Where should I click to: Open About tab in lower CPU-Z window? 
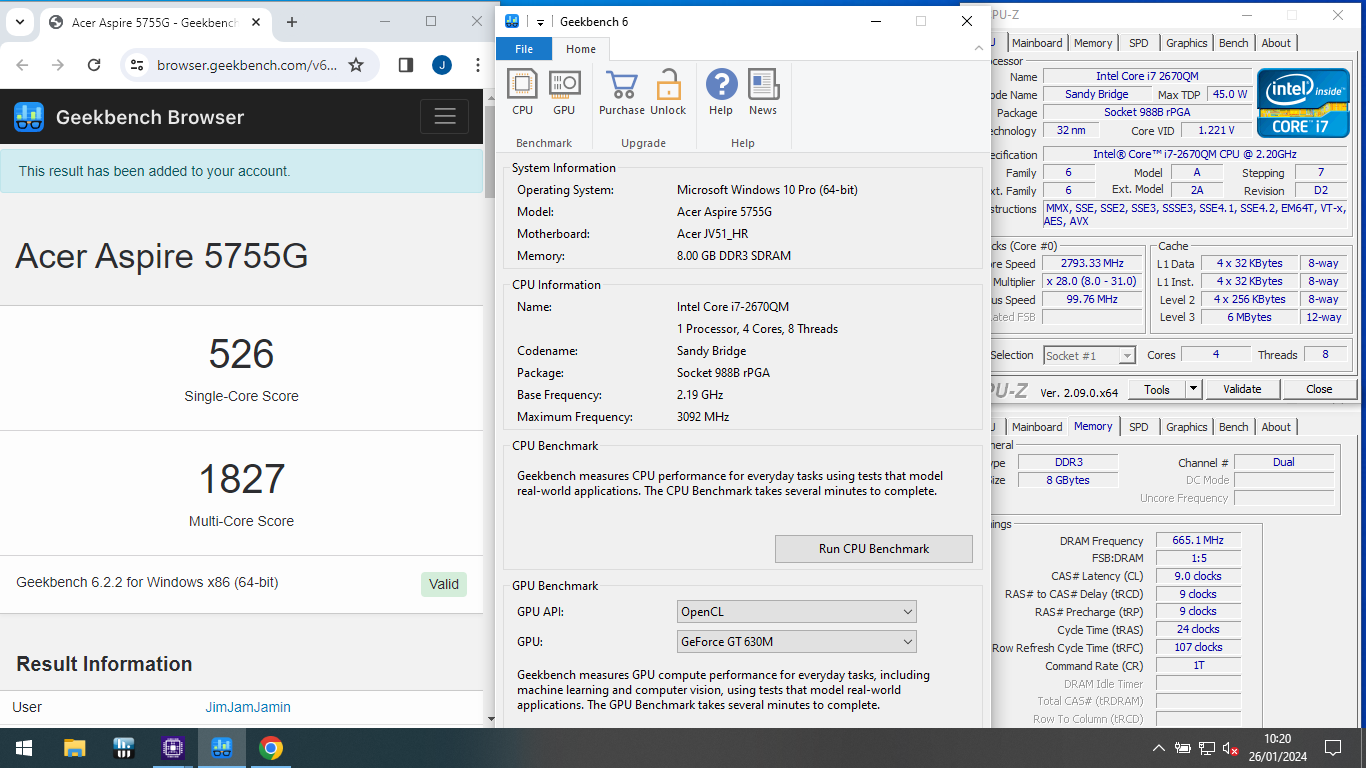click(1276, 427)
